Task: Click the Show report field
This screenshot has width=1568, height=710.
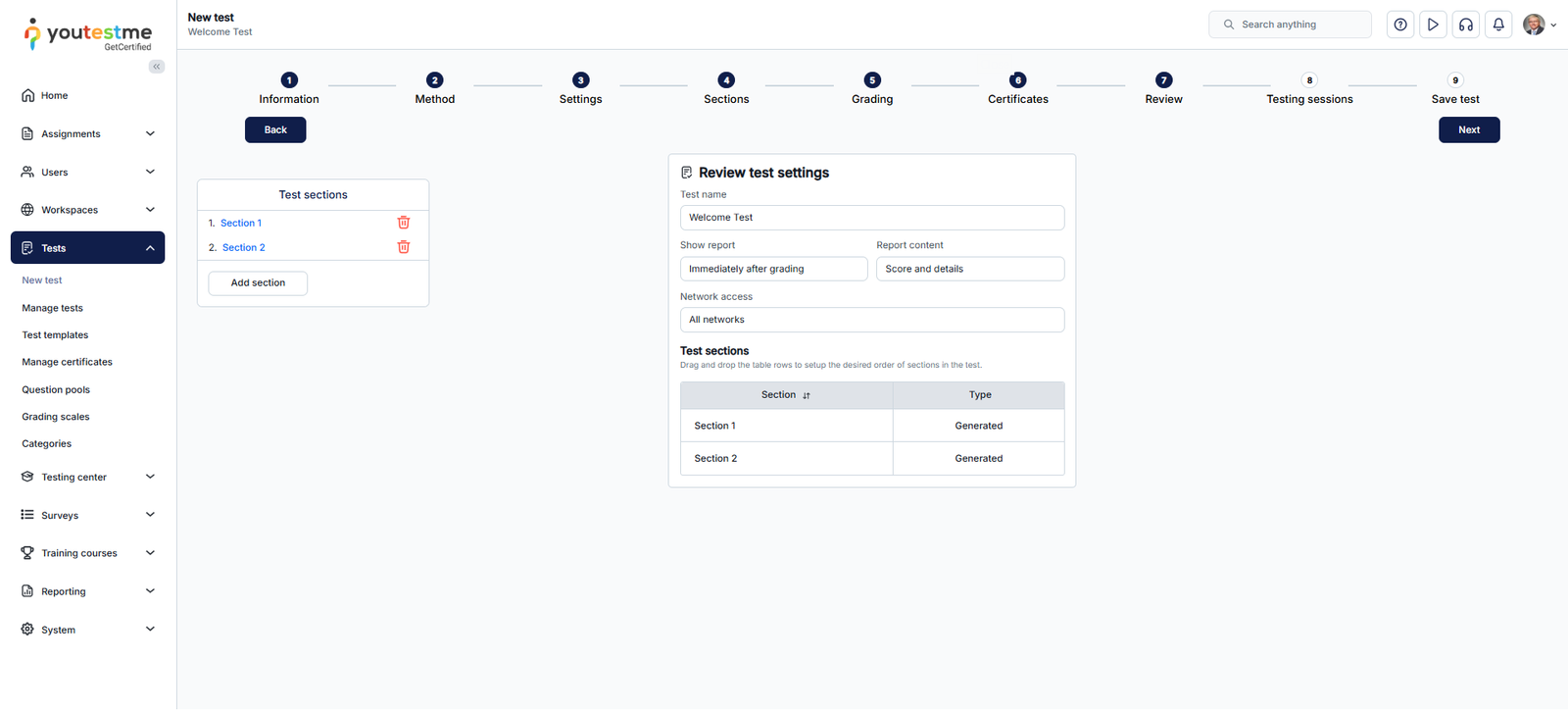Action: pos(774,269)
